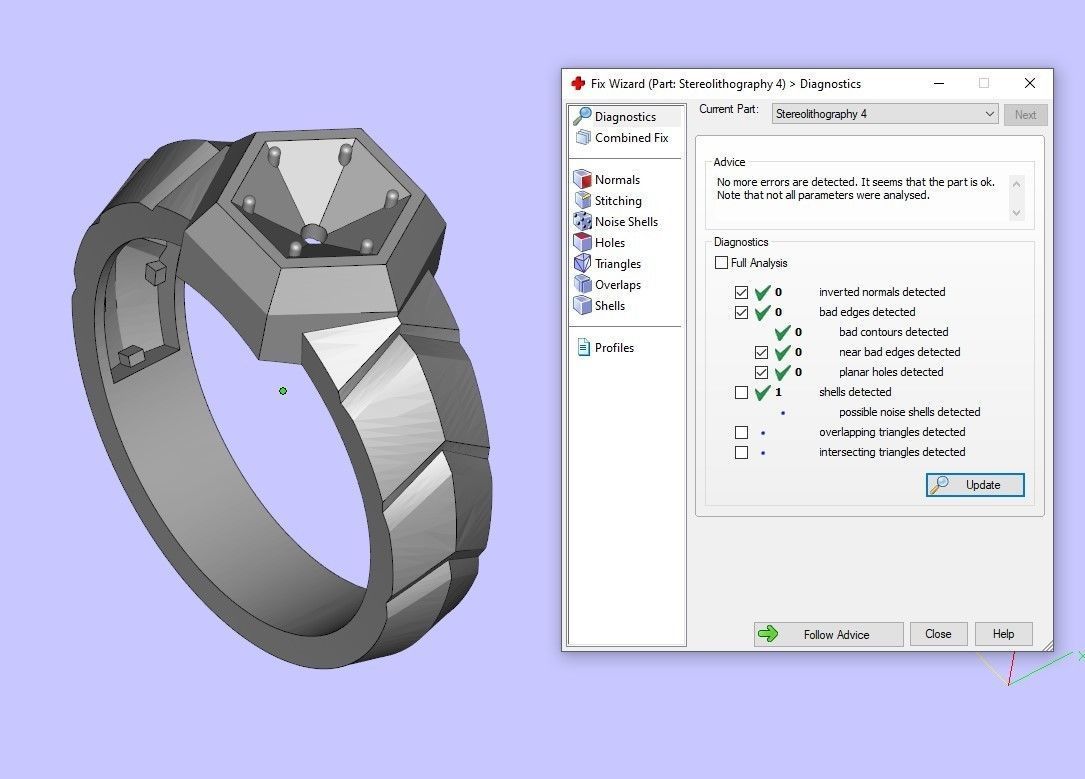Click the 'possible noise shells detected' label

tap(909, 412)
